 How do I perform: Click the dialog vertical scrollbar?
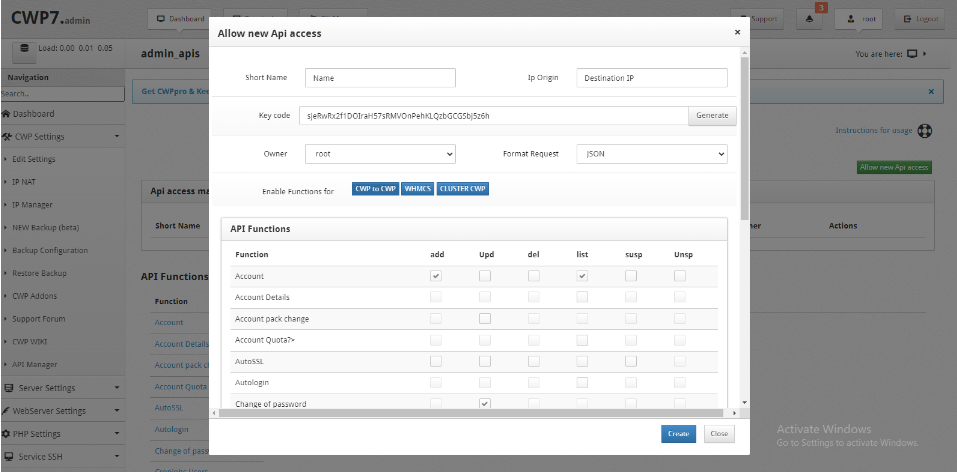tap(745, 137)
